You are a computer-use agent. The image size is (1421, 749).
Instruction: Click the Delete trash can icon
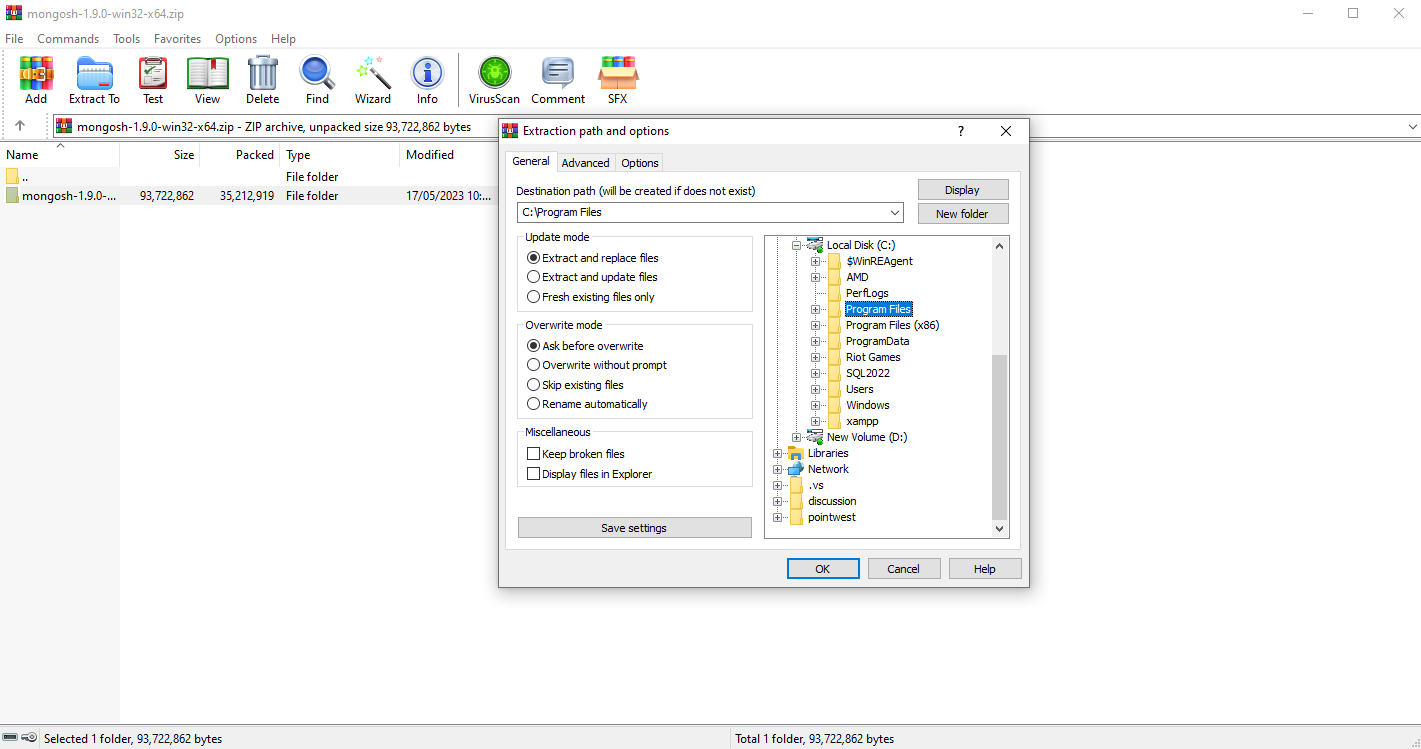262,73
